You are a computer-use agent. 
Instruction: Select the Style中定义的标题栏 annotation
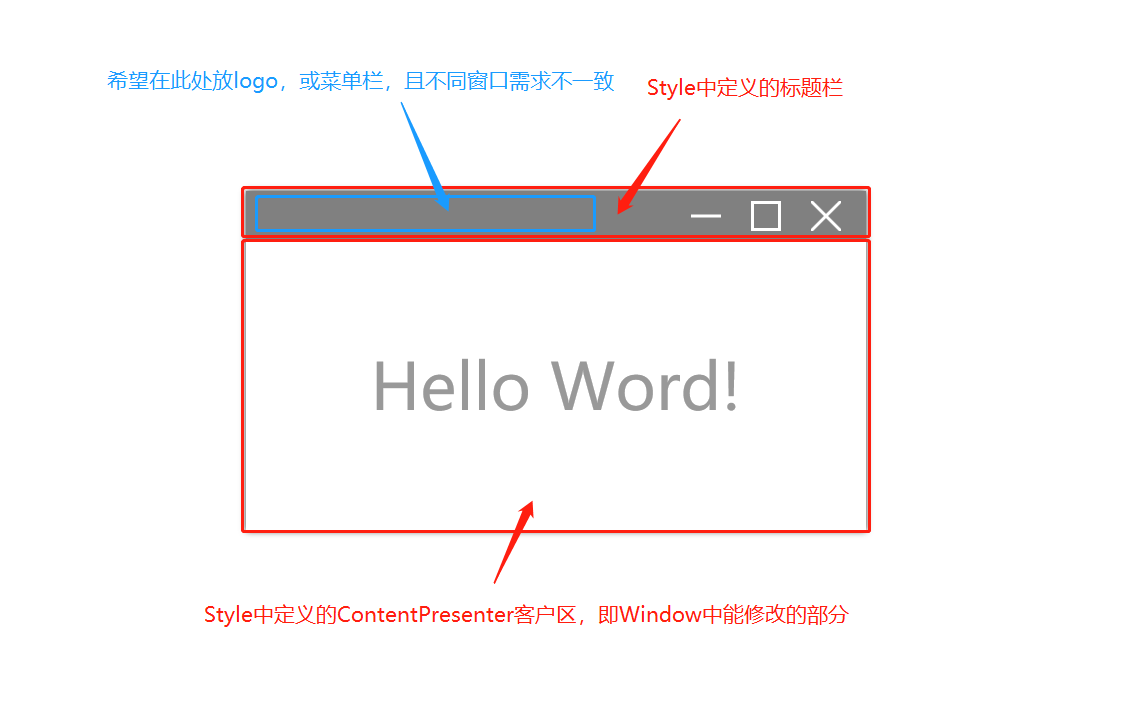(x=745, y=88)
